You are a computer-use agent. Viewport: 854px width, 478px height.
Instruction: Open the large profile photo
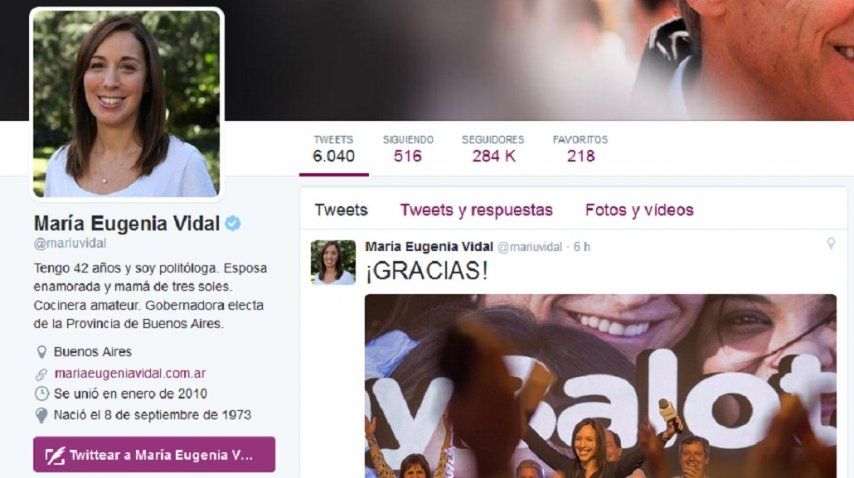click(126, 103)
